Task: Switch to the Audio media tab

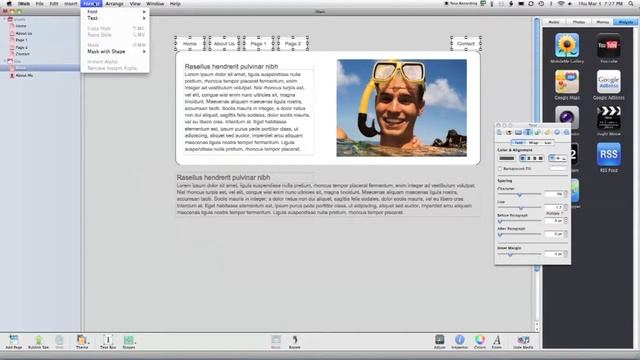Action: pyautogui.click(x=554, y=22)
